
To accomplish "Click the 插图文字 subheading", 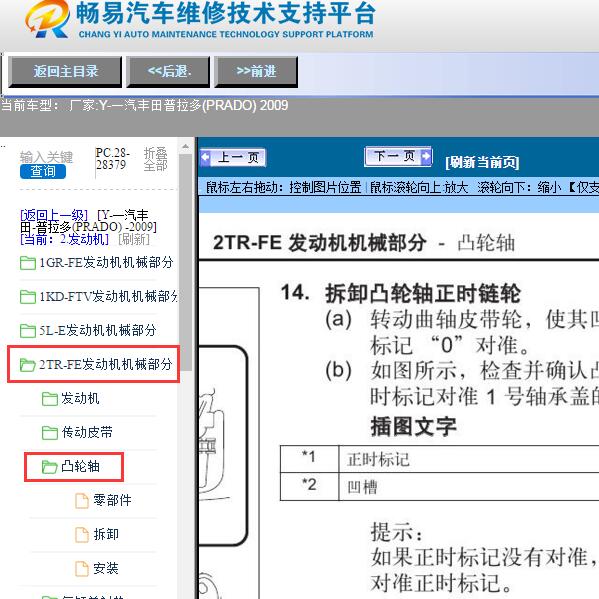I will [x=413, y=426].
